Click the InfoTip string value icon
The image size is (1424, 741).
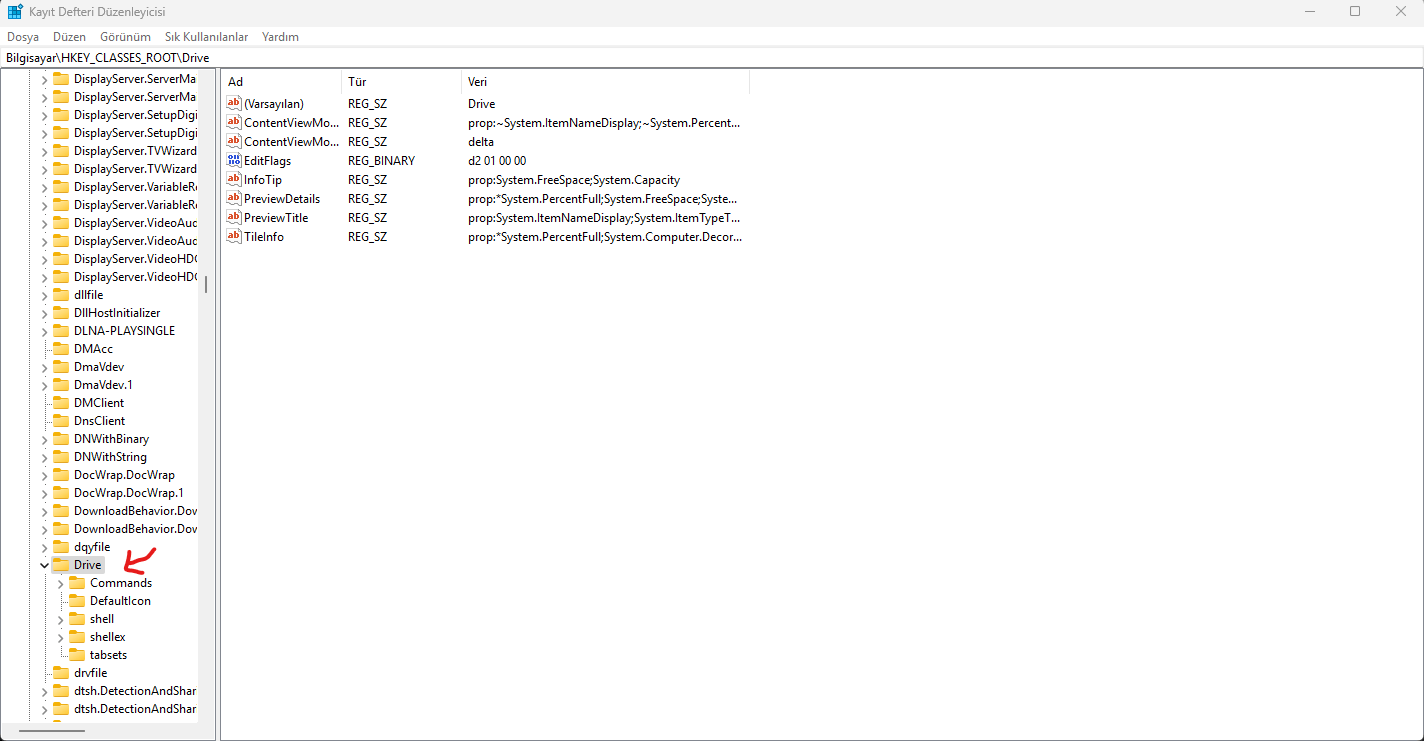tap(235, 179)
